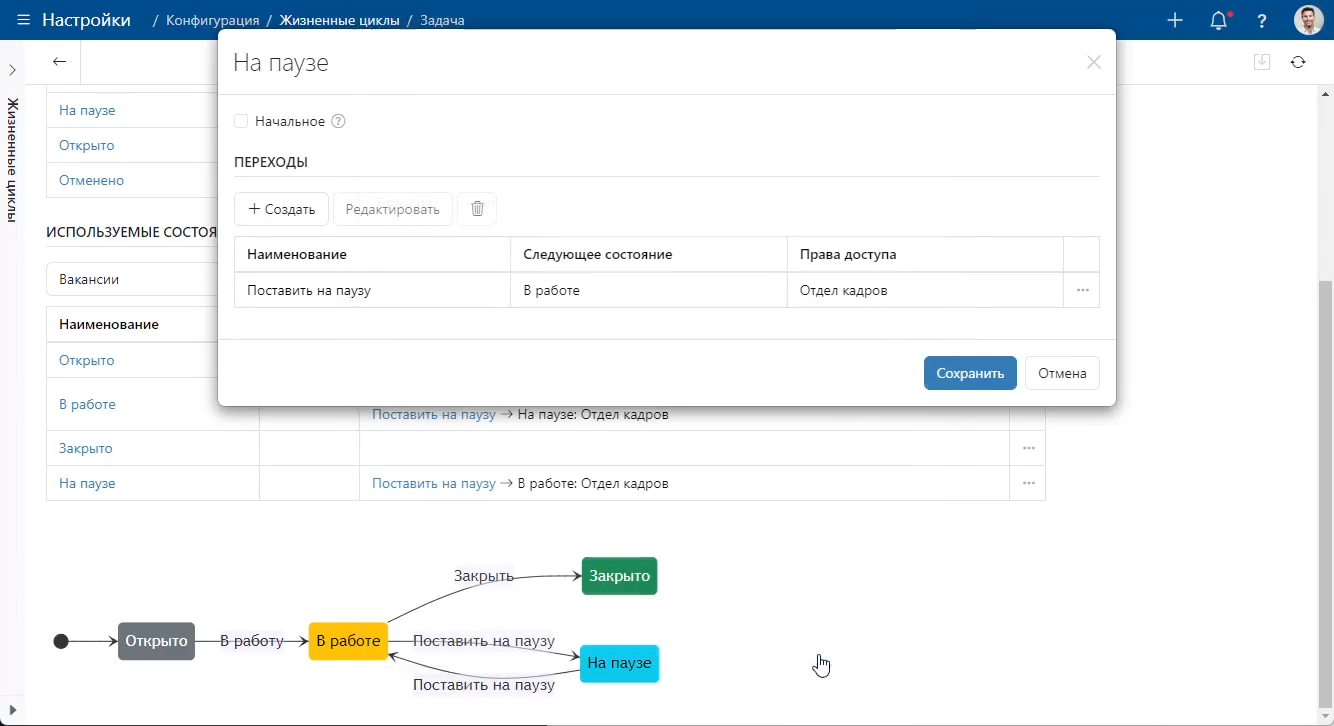Viewport: 1334px width, 726px height.
Task: Click the Следующее состояние column header
Action: tap(649, 254)
